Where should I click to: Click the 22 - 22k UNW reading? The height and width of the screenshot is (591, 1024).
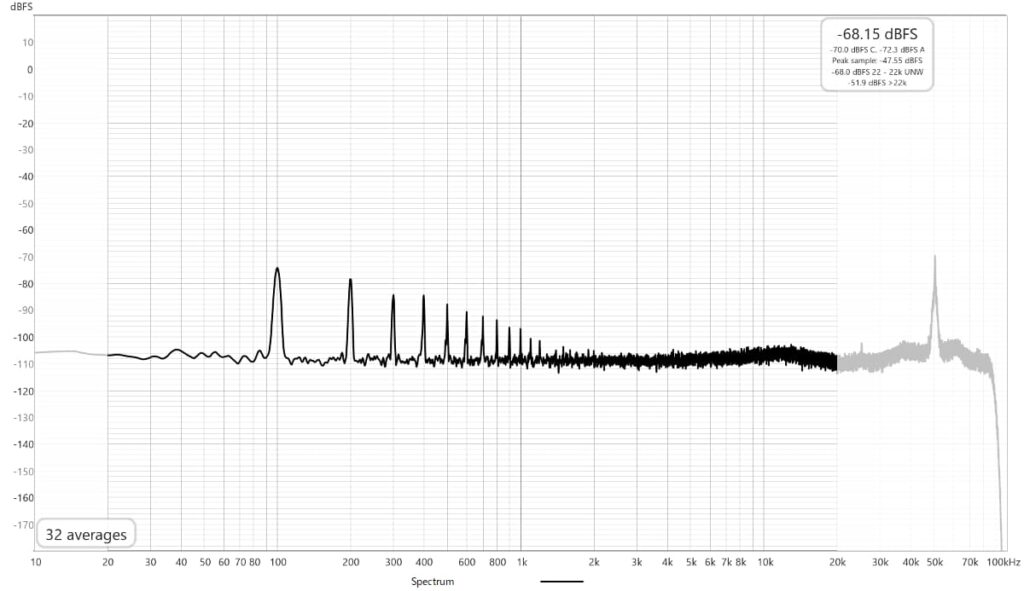pos(876,71)
